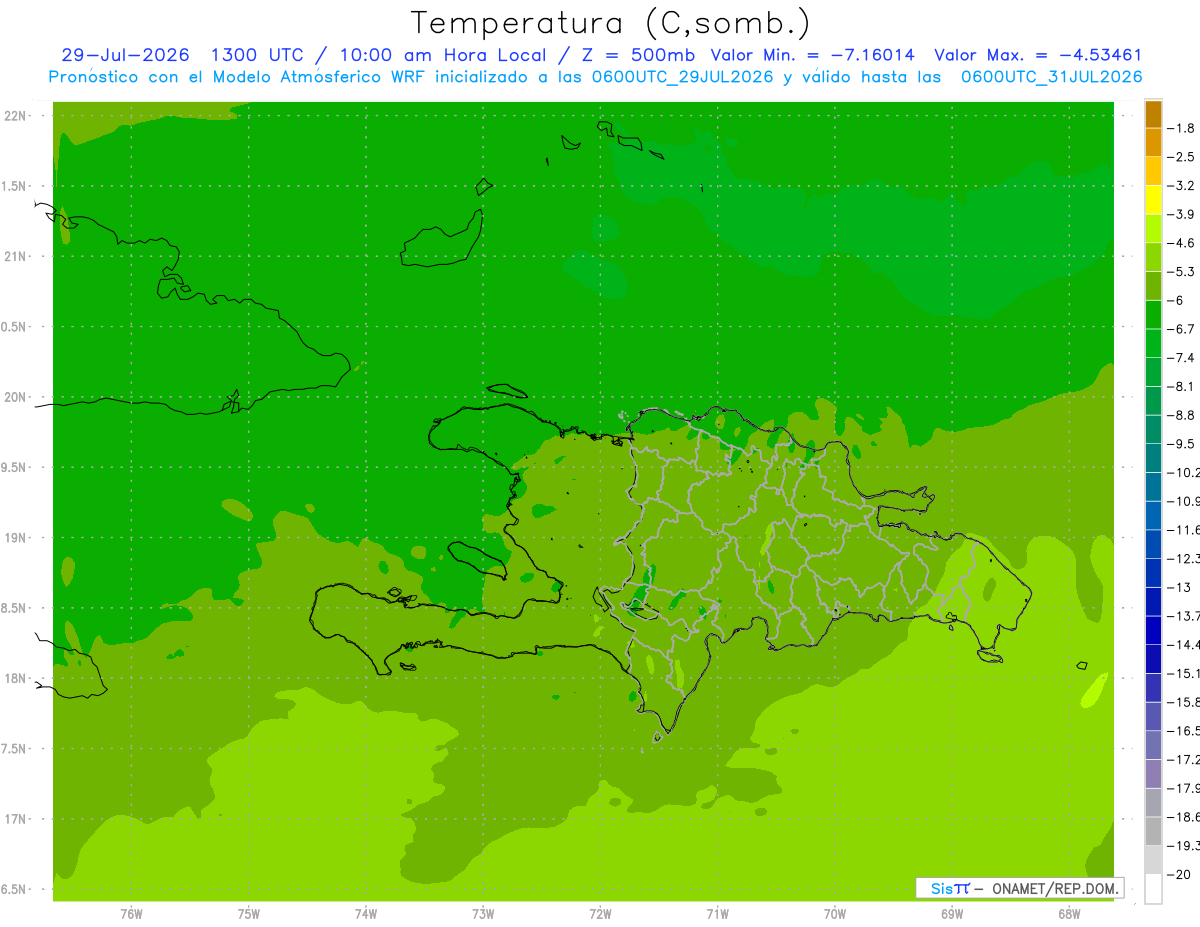Select the legend swatch between -6 and -6.7
The width and height of the screenshot is (1200, 927).
1153,315
